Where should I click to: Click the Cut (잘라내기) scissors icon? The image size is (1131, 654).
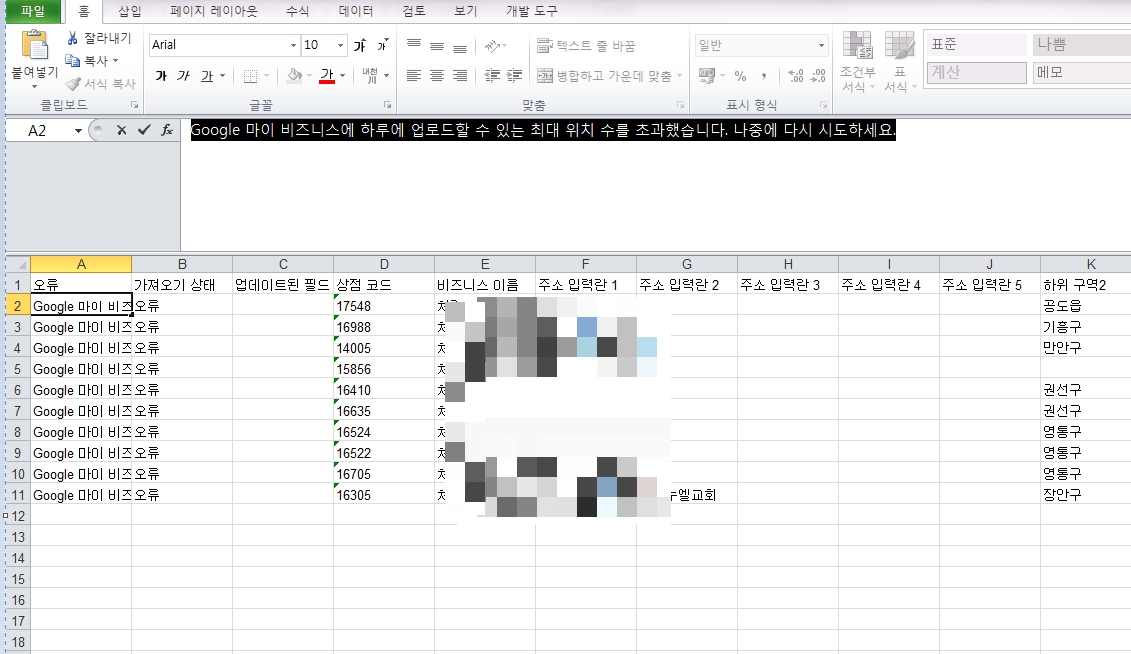click(74, 38)
